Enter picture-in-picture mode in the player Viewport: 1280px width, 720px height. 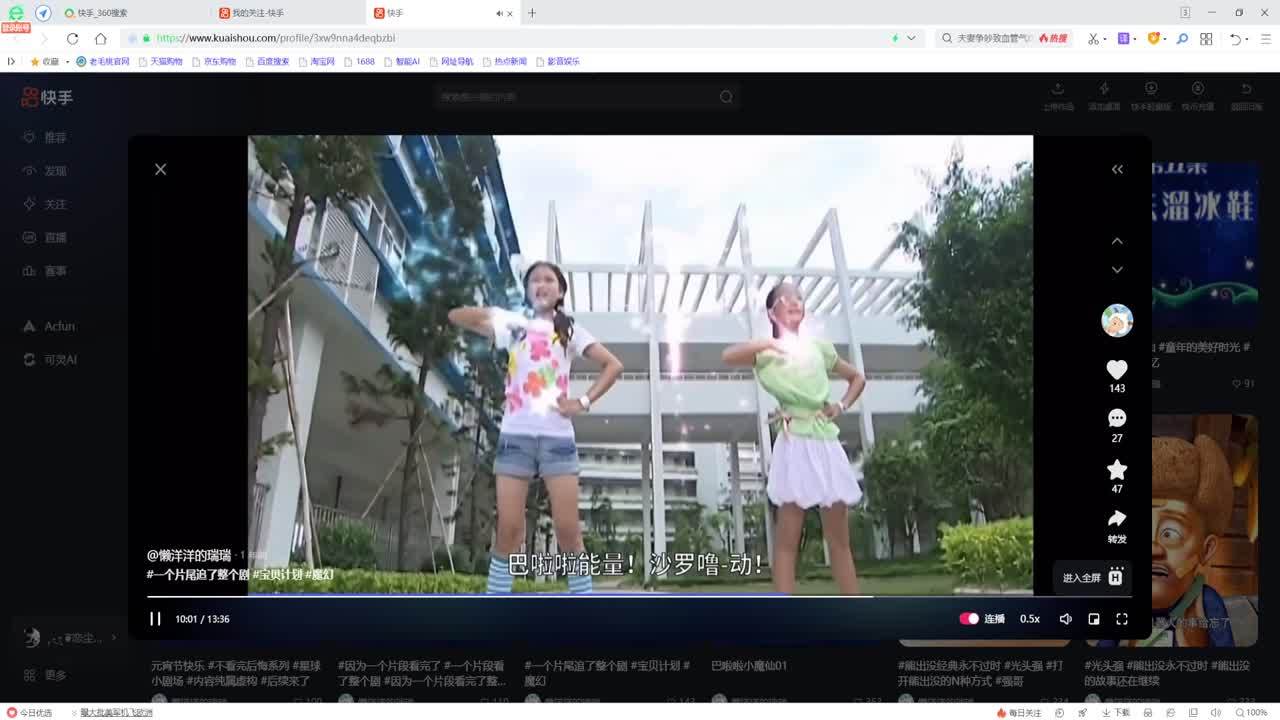tap(1094, 619)
